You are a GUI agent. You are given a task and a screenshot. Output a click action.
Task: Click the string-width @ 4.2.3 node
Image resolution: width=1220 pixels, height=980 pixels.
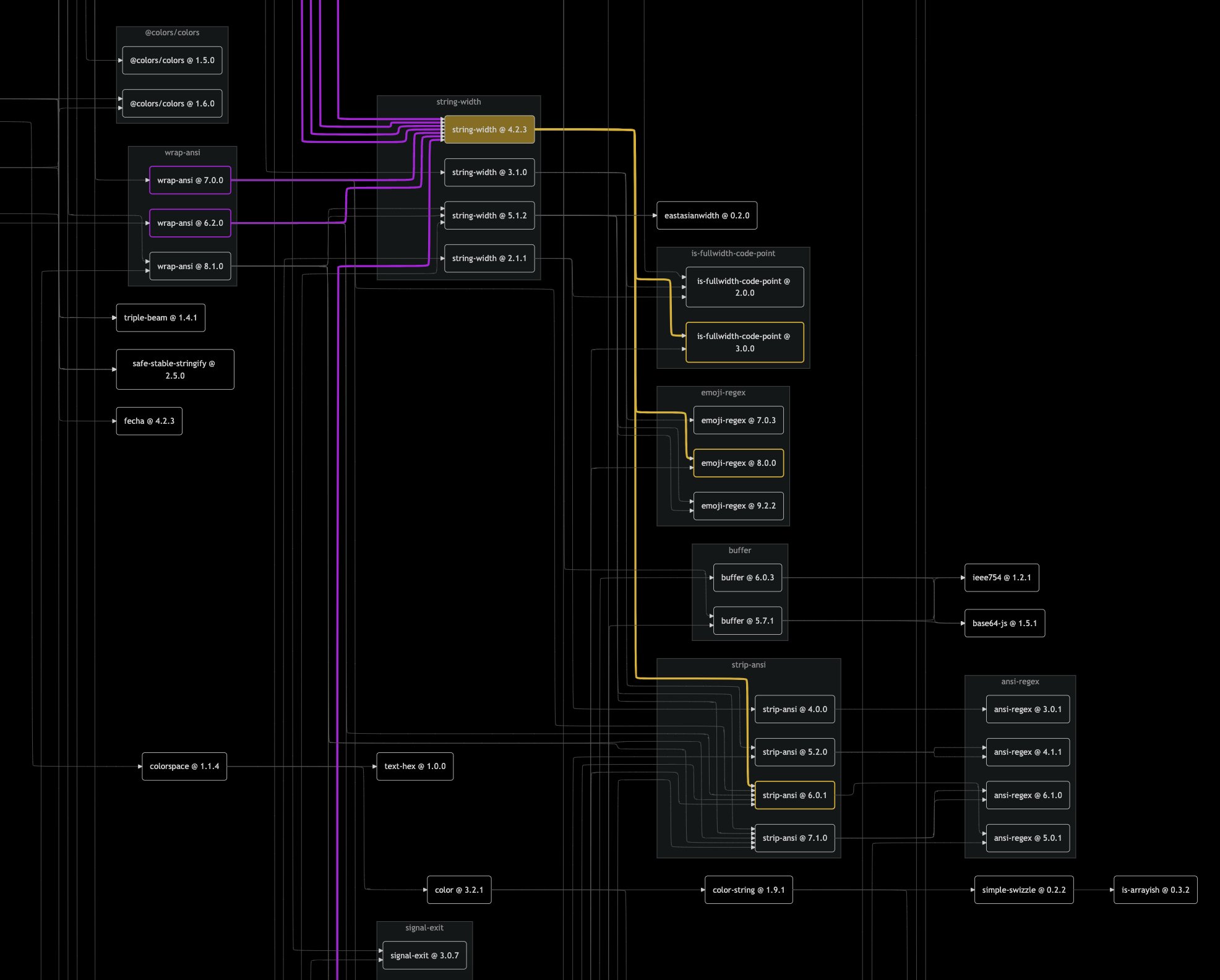click(489, 129)
